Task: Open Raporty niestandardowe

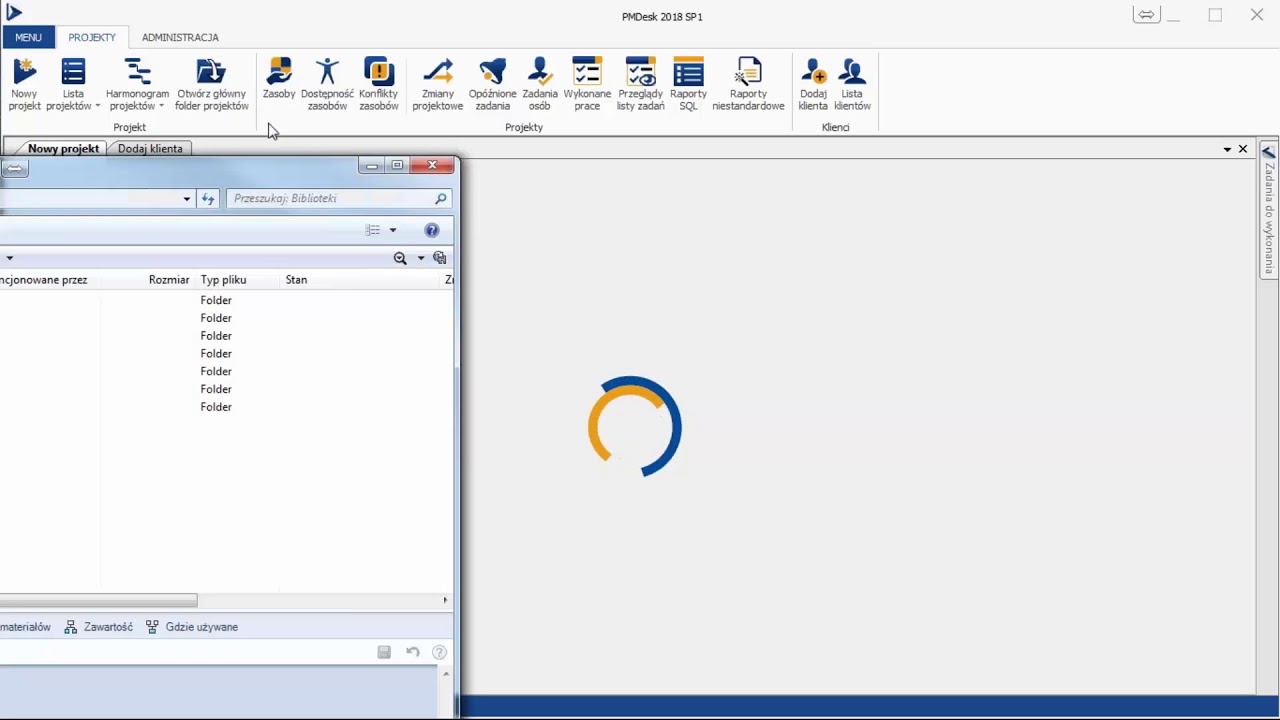Action: 748,84
